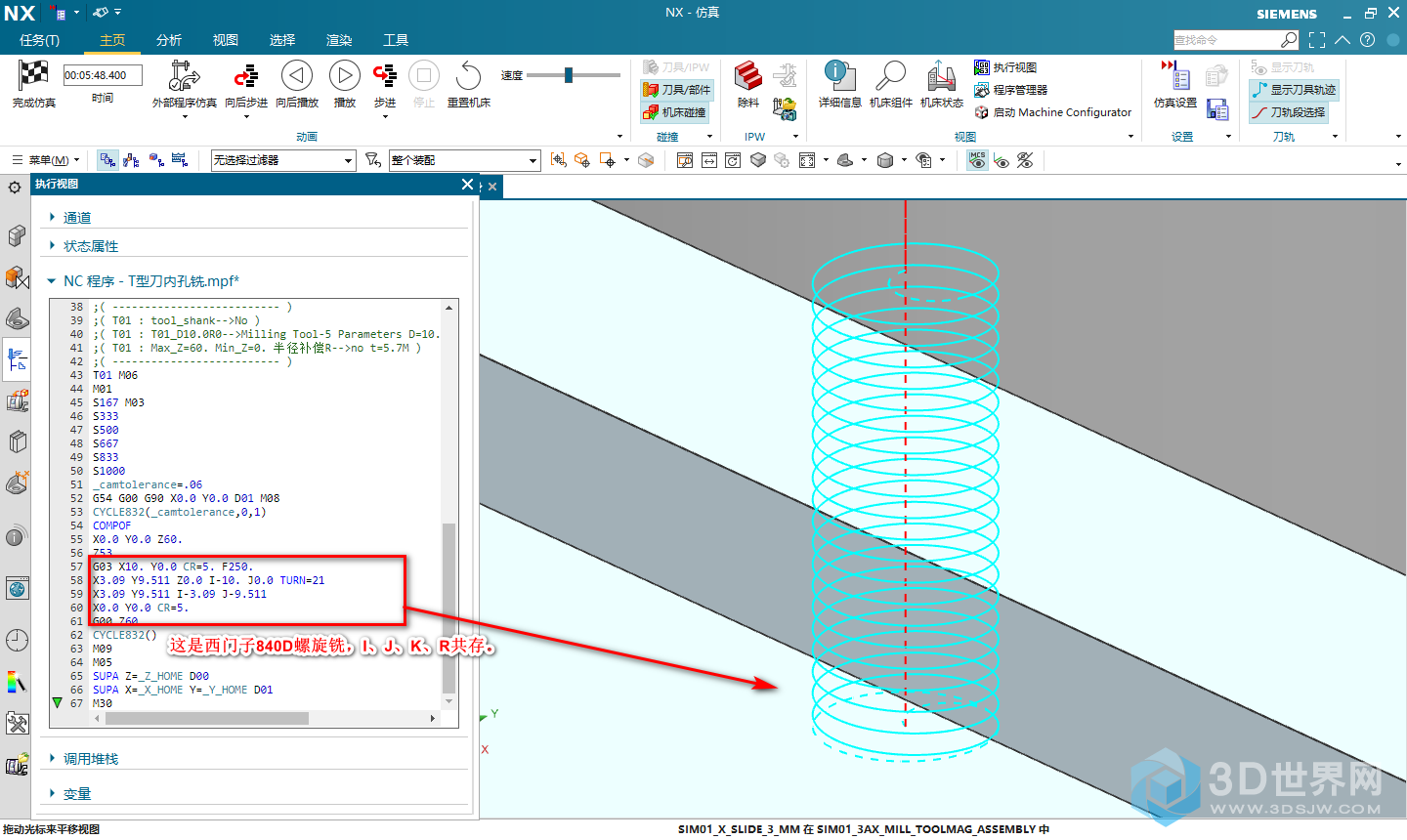Viewport: 1407px width, 840px height.
Task: Open the settings gear in left sidebar
Action: pyautogui.click(x=15, y=188)
